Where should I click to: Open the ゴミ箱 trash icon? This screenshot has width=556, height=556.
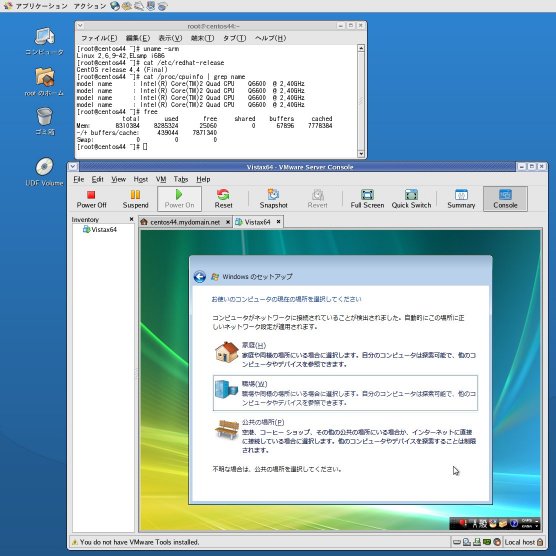pyautogui.click(x=44, y=121)
